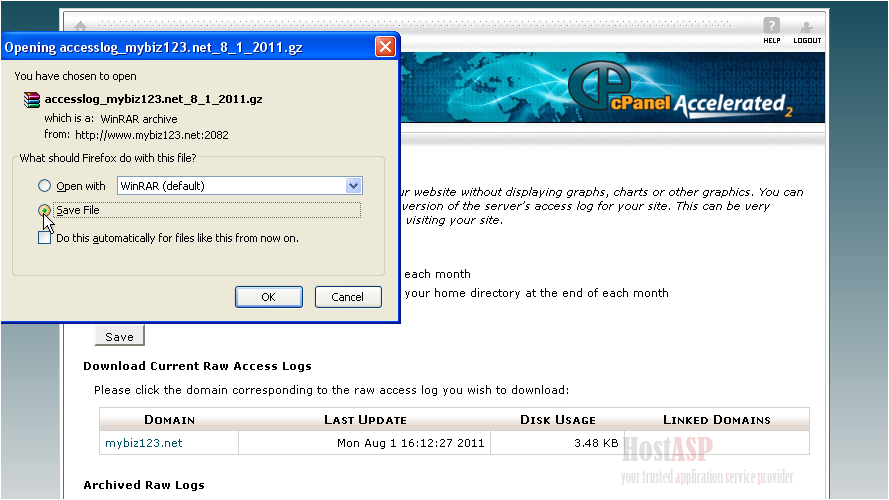Click the Domain column header
The height and width of the screenshot is (500, 889).
[x=169, y=420]
